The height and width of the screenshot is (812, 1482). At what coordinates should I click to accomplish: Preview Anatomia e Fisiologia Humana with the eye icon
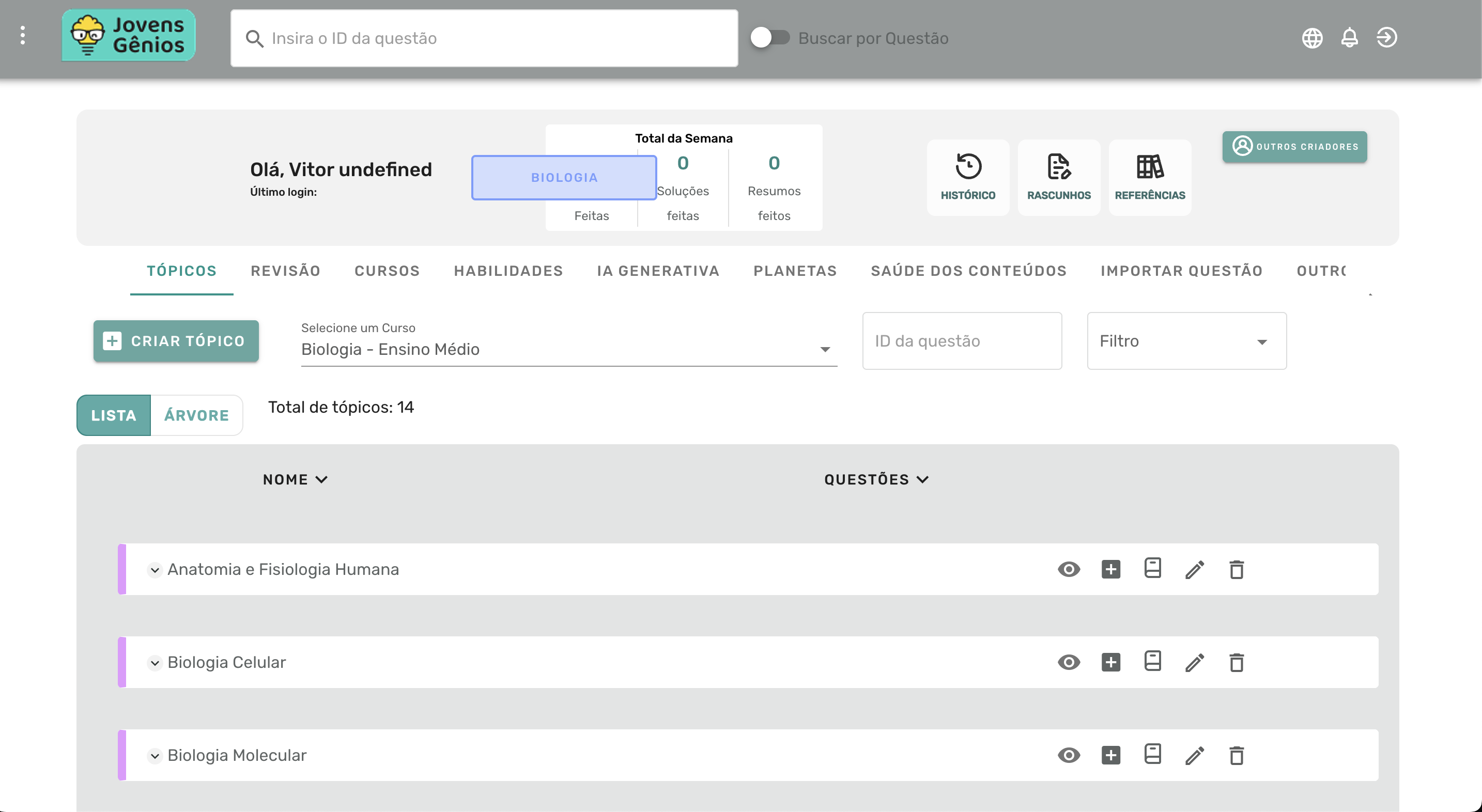pyautogui.click(x=1068, y=569)
